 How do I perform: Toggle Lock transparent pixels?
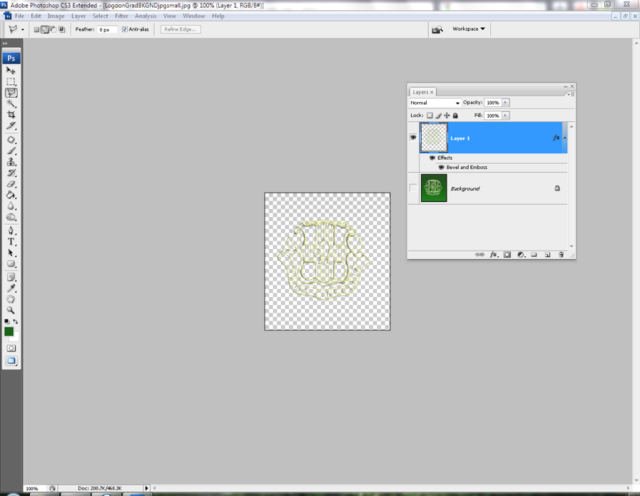point(430,116)
